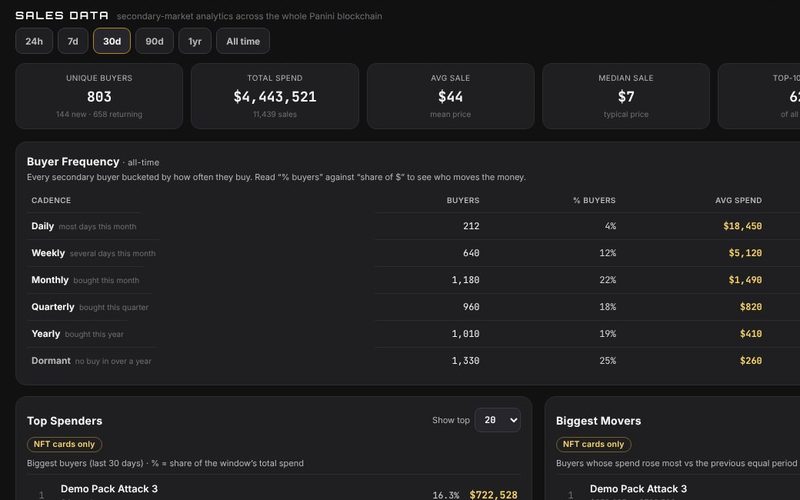This screenshot has width=800, height=500.
Task: Click the Avg Sale $44 card
Action: (x=451, y=96)
